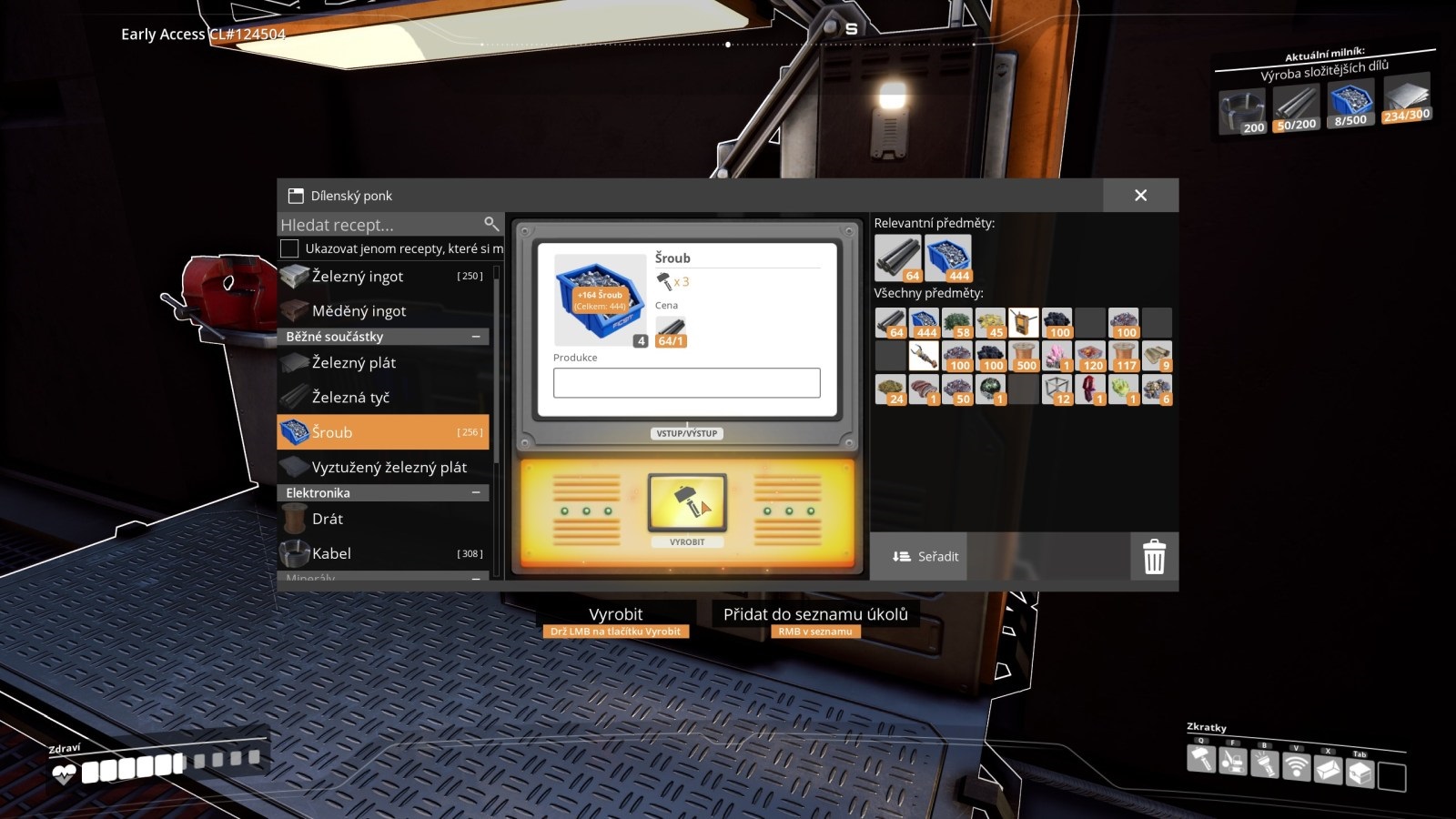Screen dimensions: 1456x819
Task: Collapse the 'Běžné součástky' category
Action: (476, 337)
